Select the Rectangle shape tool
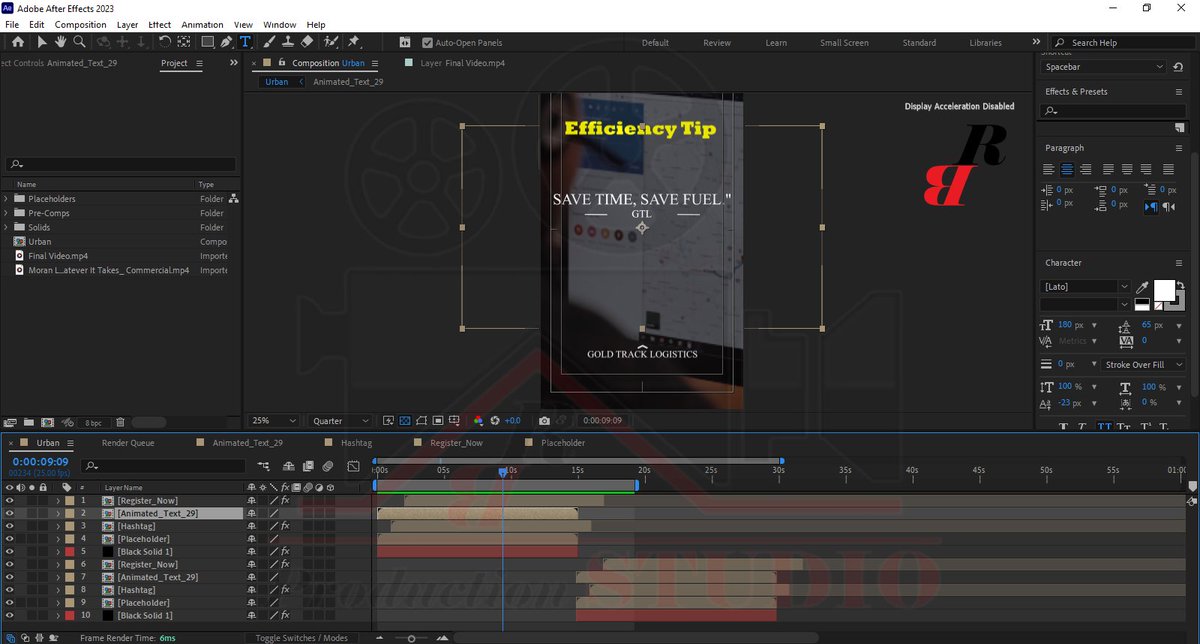This screenshot has width=1200, height=644. click(x=208, y=42)
